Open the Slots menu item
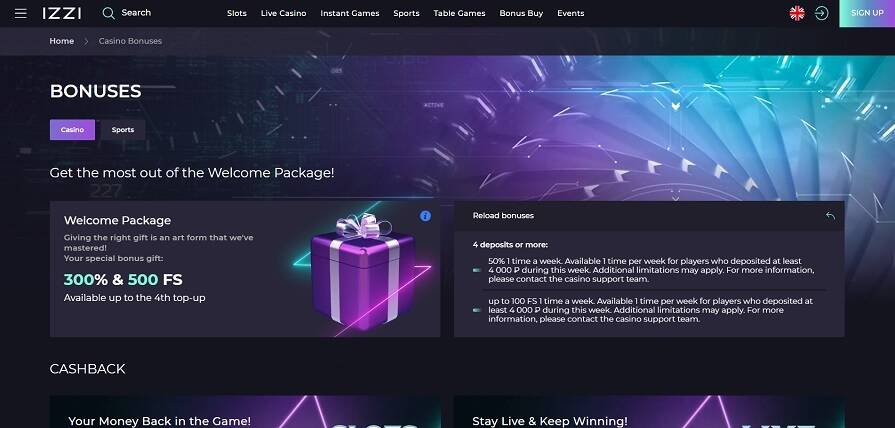895x428 pixels. [237, 13]
